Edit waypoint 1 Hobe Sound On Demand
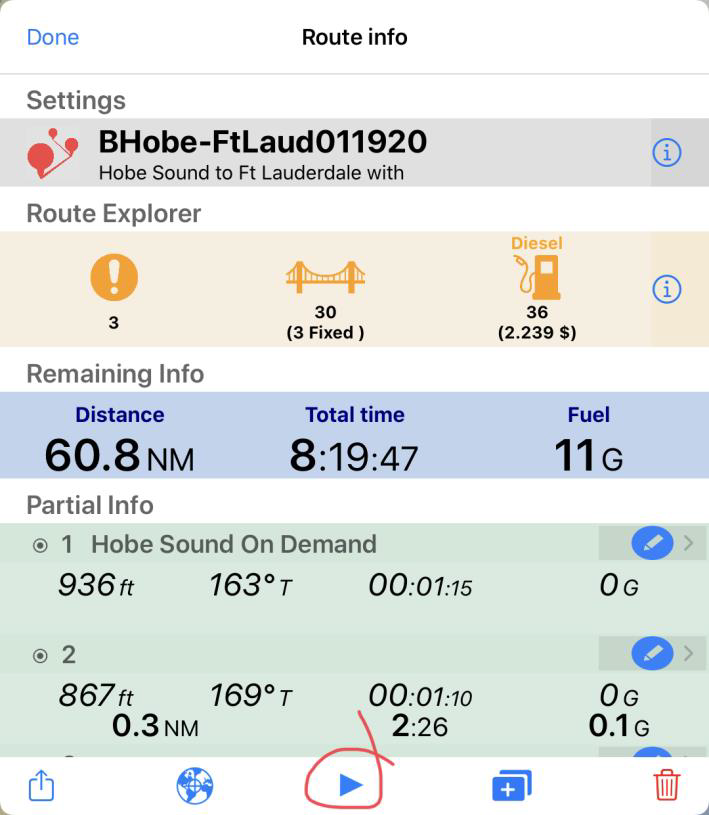 pos(652,544)
